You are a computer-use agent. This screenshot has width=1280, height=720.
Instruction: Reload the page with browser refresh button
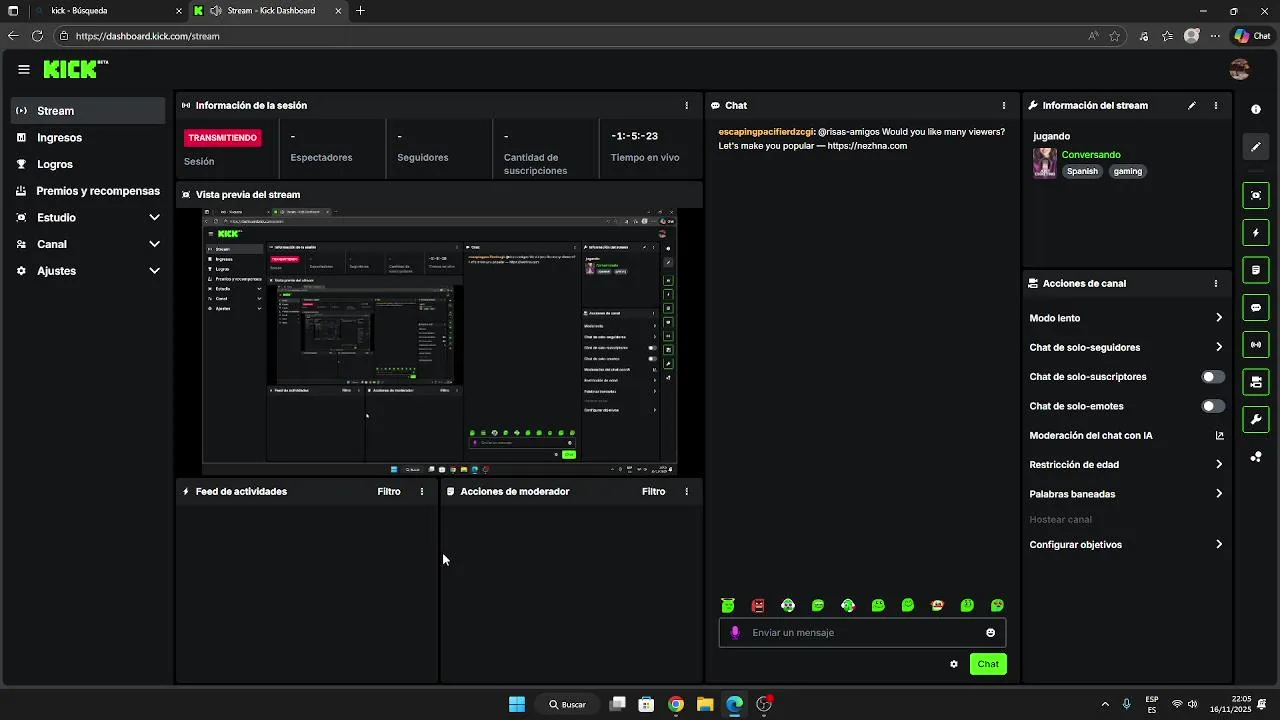click(x=37, y=36)
